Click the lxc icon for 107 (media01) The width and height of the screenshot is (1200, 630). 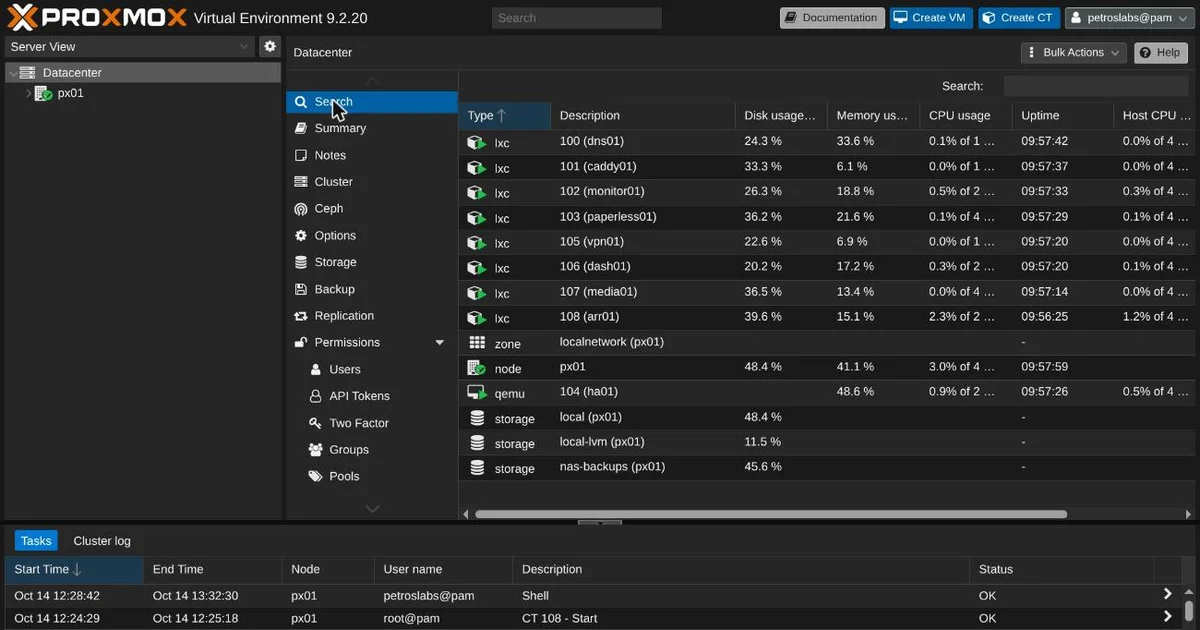[476, 292]
